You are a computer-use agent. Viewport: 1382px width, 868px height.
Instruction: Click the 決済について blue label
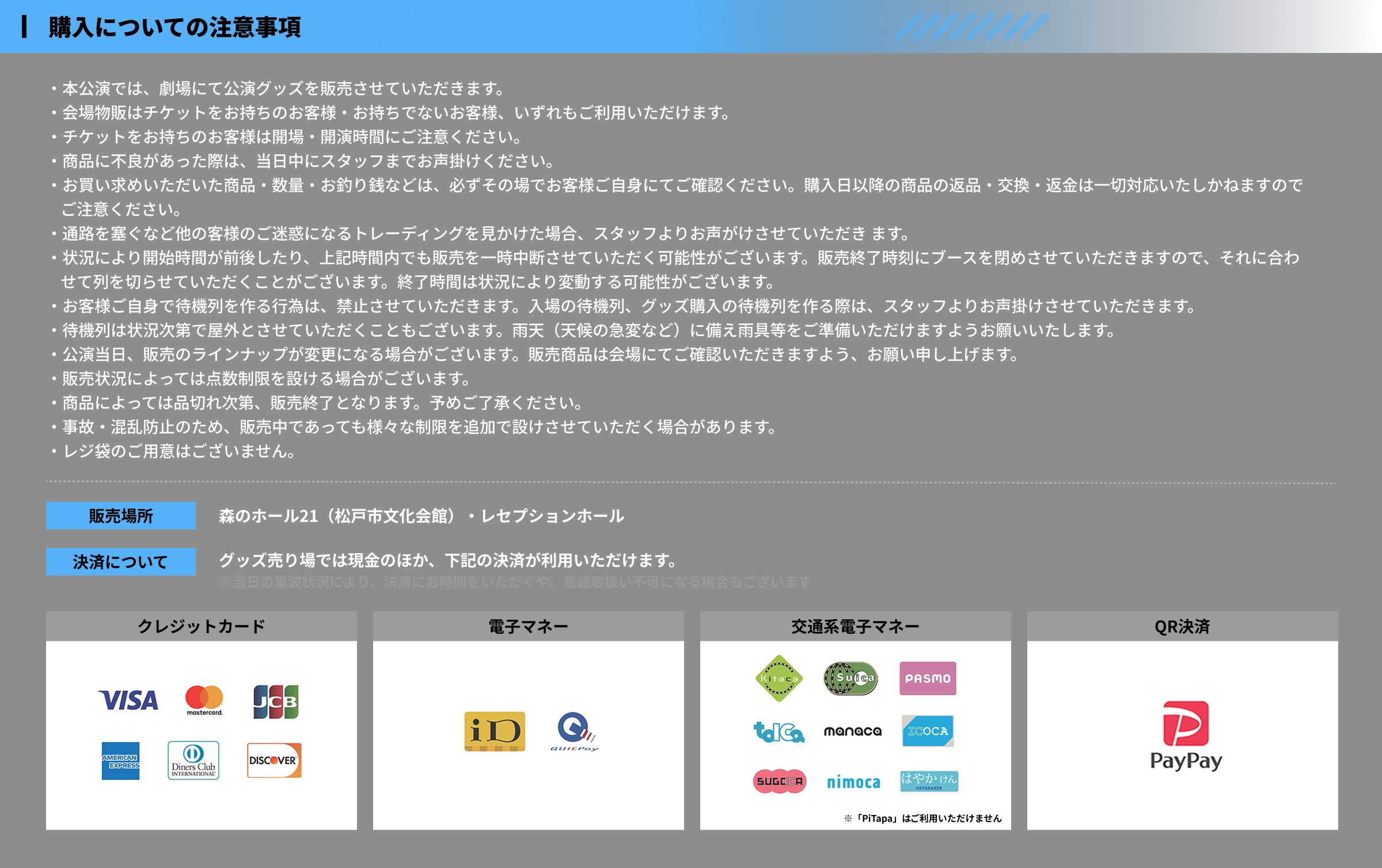[121, 562]
